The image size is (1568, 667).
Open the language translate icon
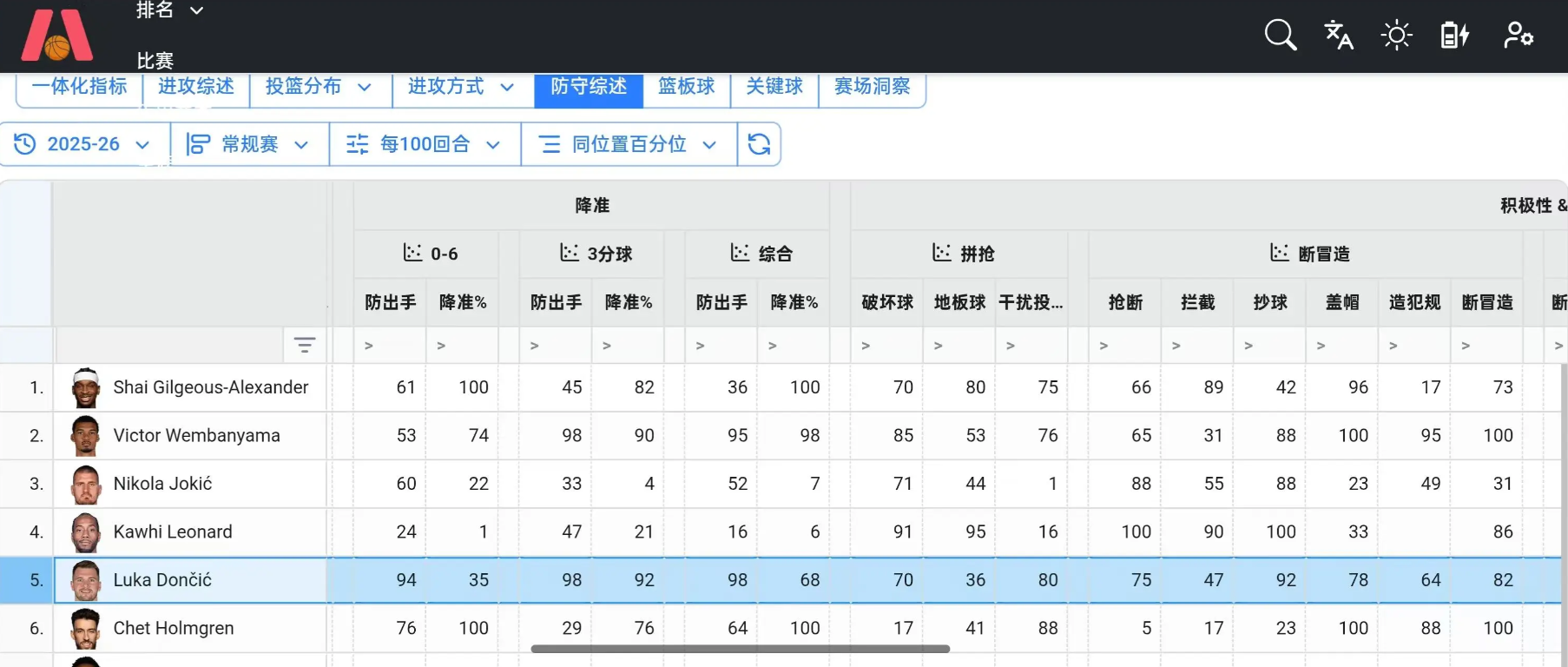(1338, 36)
